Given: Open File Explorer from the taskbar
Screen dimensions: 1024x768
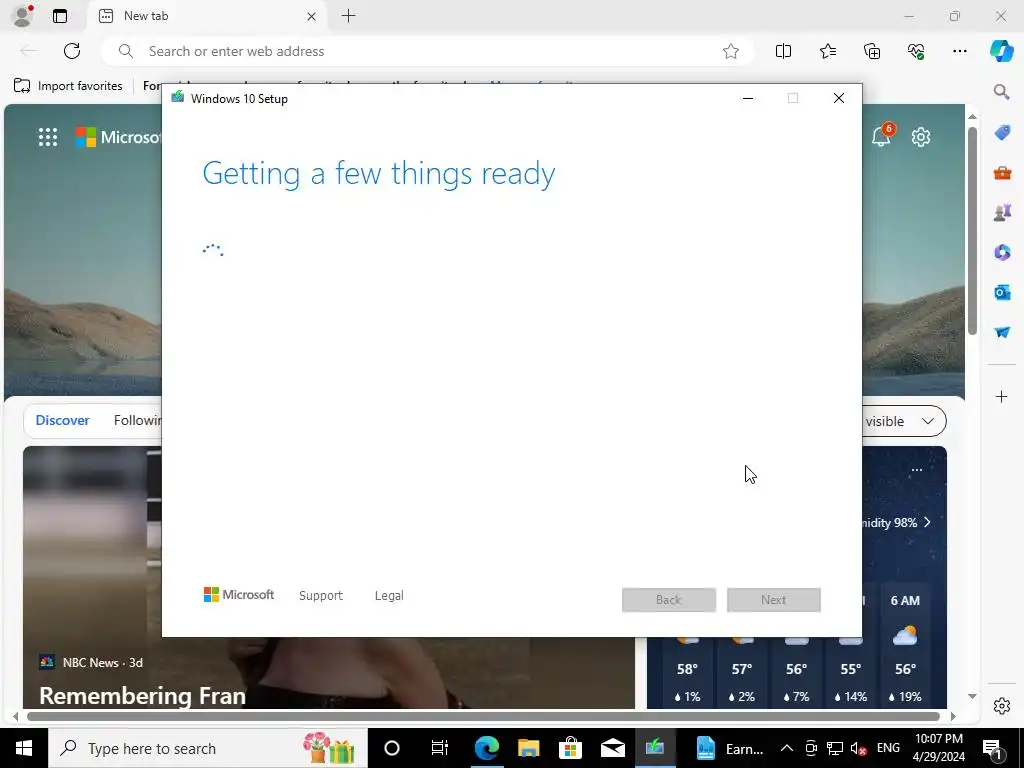Looking at the screenshot, I should click(x=528, y=748).
